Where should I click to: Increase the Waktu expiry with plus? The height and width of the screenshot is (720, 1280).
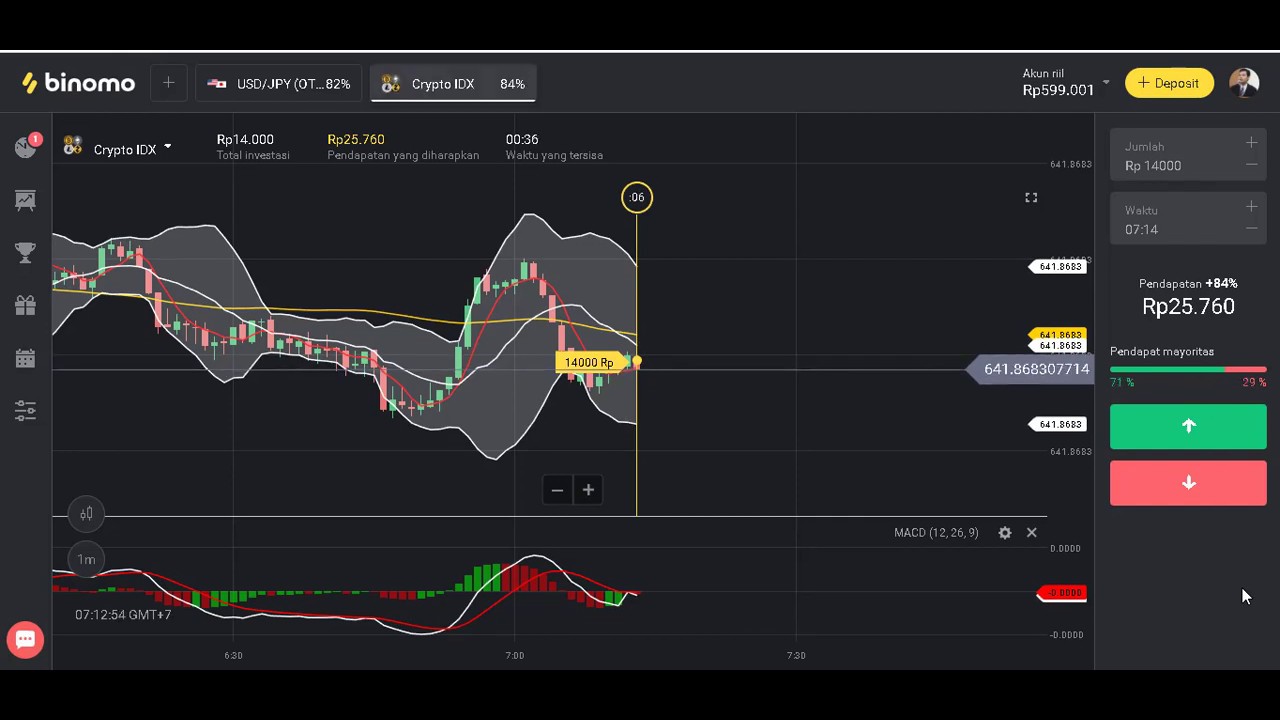[1251, 207]
